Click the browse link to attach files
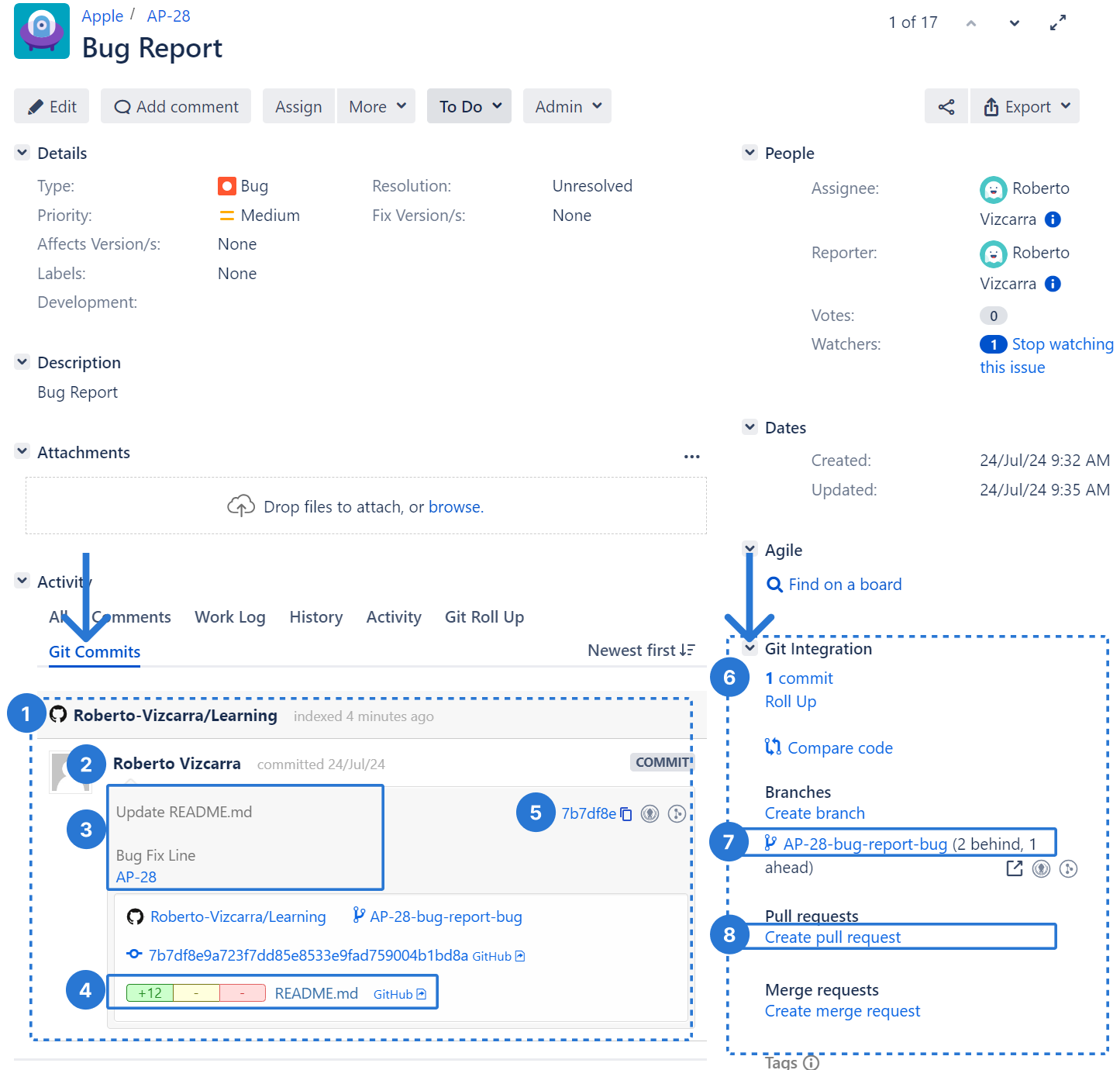The height and width of the screenshot is (1070, 1120). coord(456,507)
